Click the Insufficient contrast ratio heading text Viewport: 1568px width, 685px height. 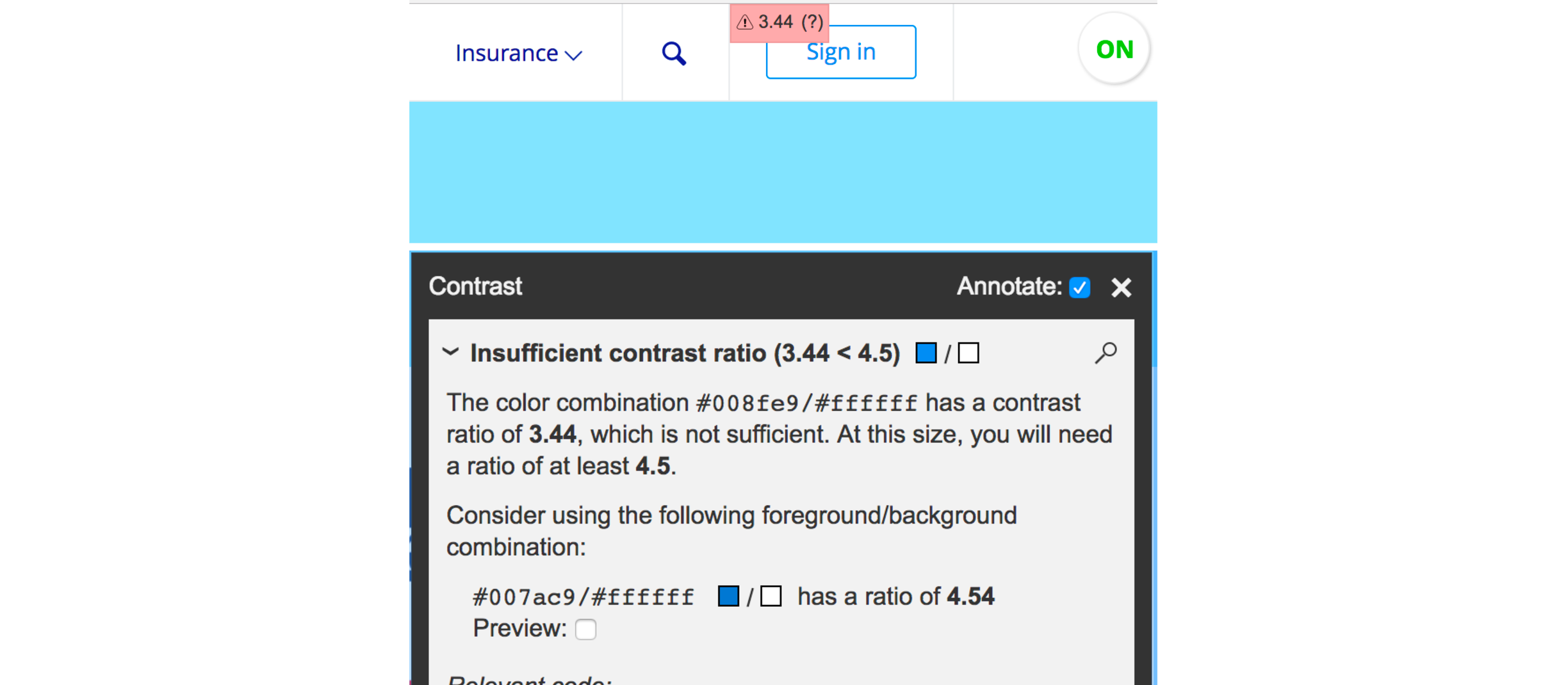click(x=685, y=353)
